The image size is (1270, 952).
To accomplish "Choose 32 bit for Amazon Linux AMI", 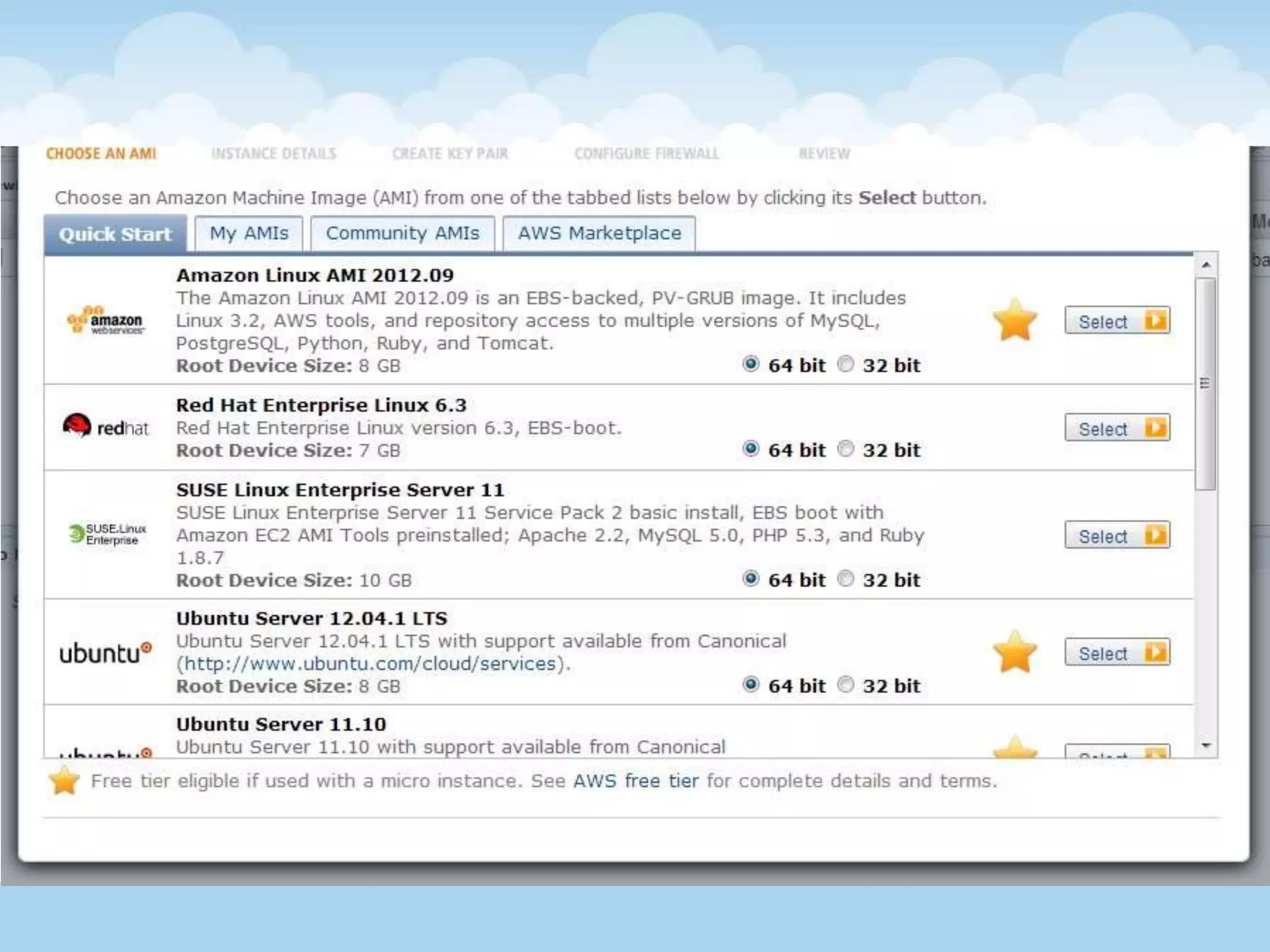I will pos(846,364).
